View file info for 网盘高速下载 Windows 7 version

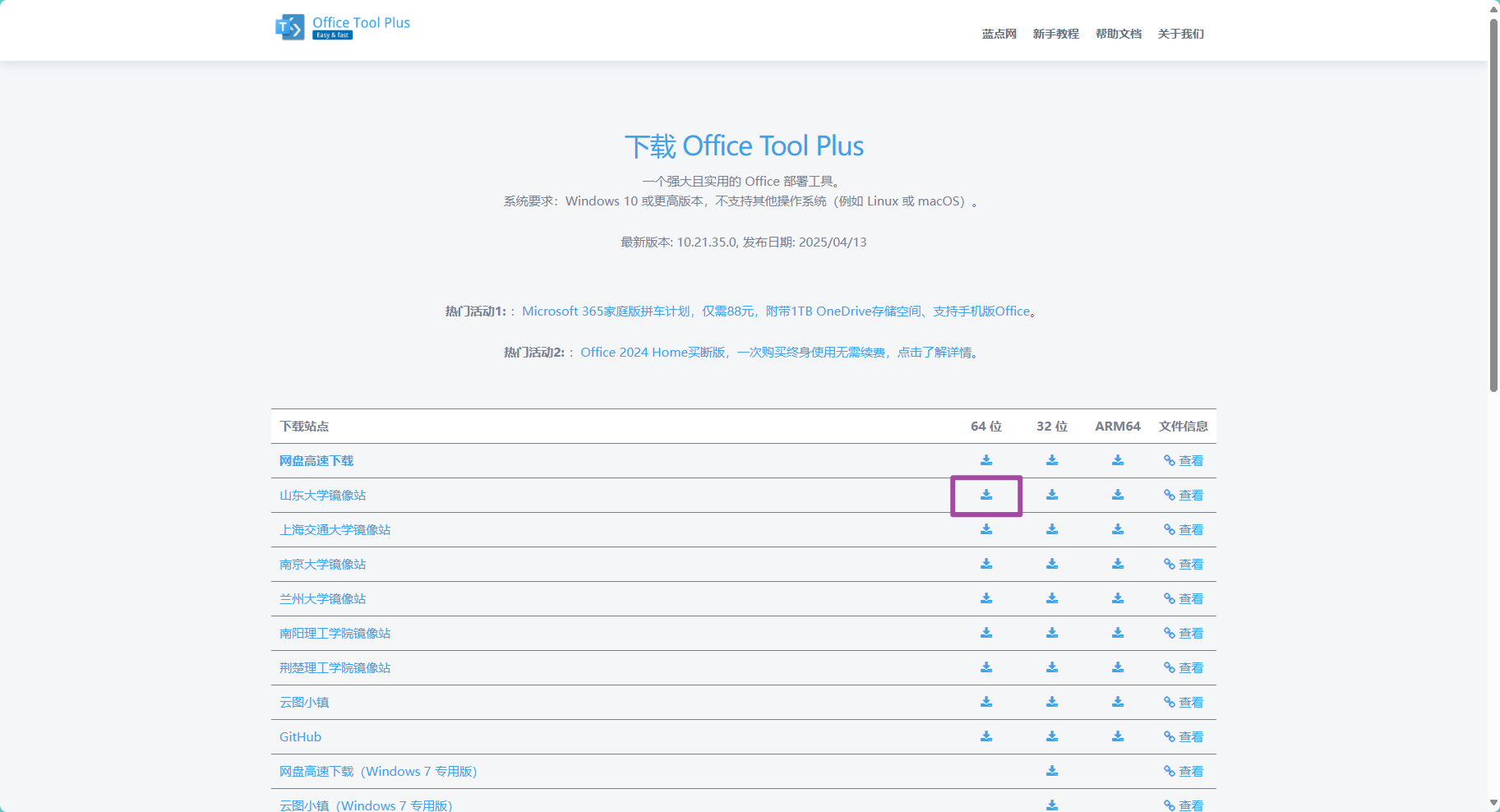click(1184, 772)
